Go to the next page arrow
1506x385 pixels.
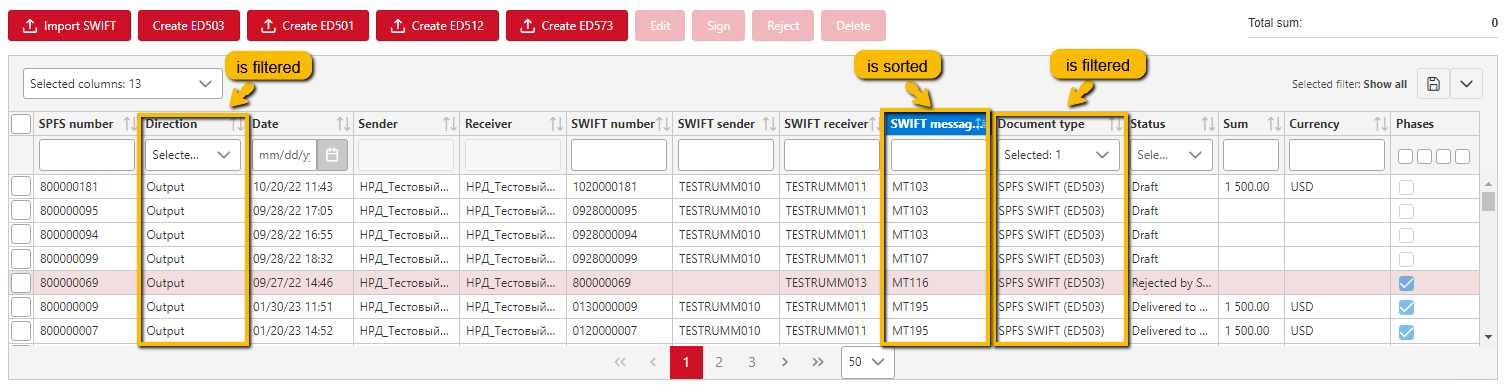[785, 362]
